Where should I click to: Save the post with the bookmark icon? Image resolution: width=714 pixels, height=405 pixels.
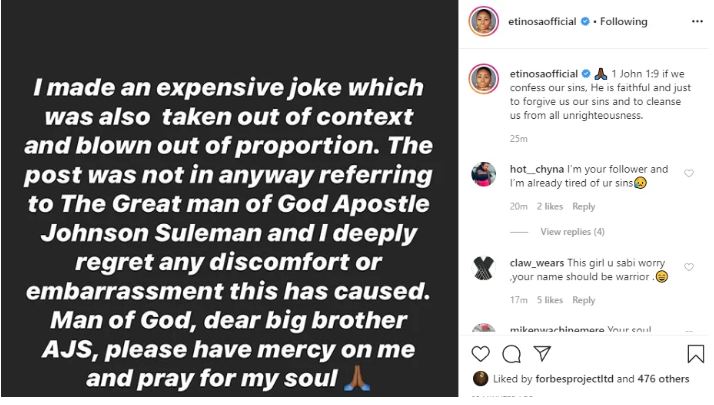point(696,353)
